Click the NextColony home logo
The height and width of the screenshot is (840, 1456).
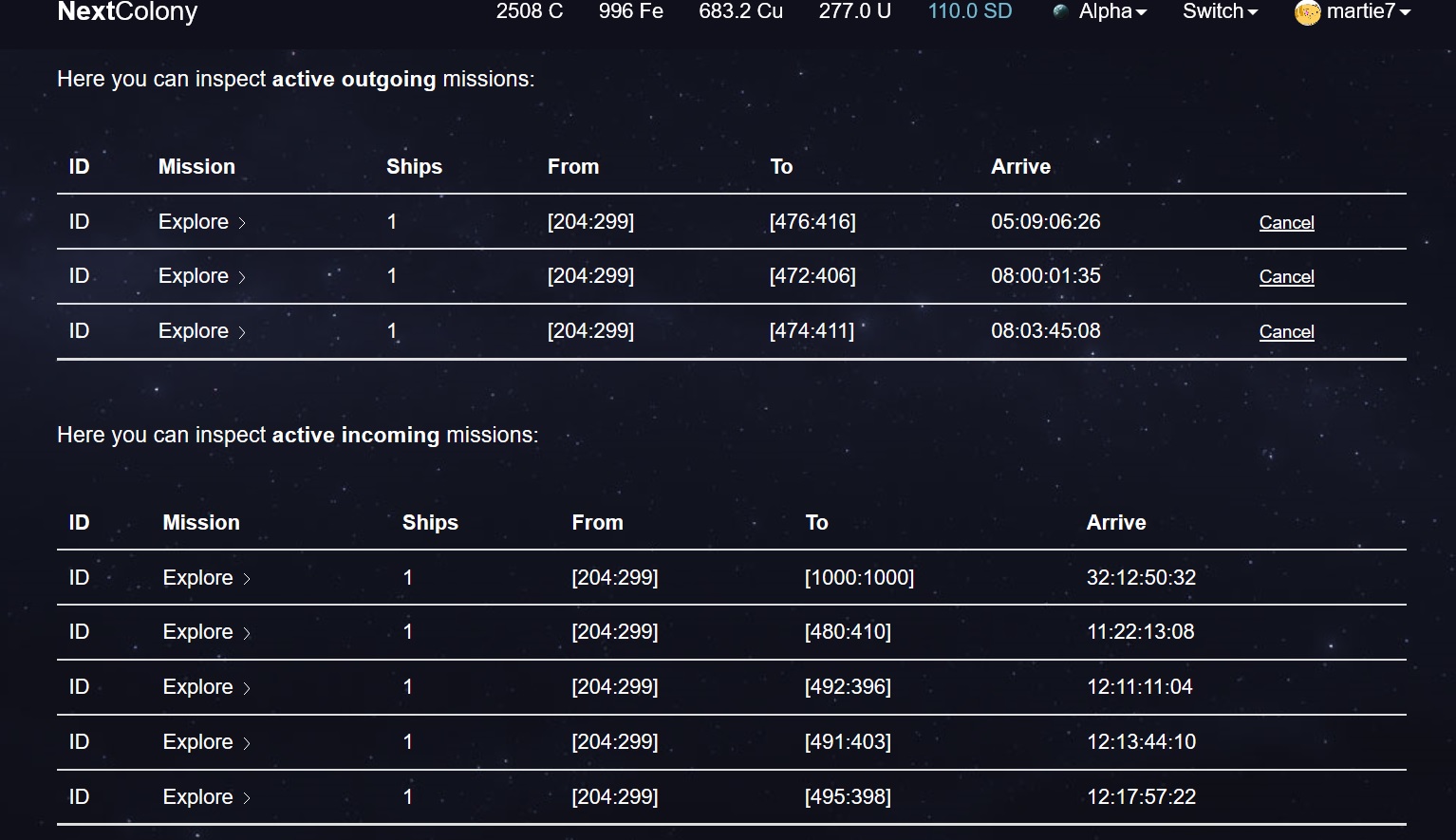point(127,11)
